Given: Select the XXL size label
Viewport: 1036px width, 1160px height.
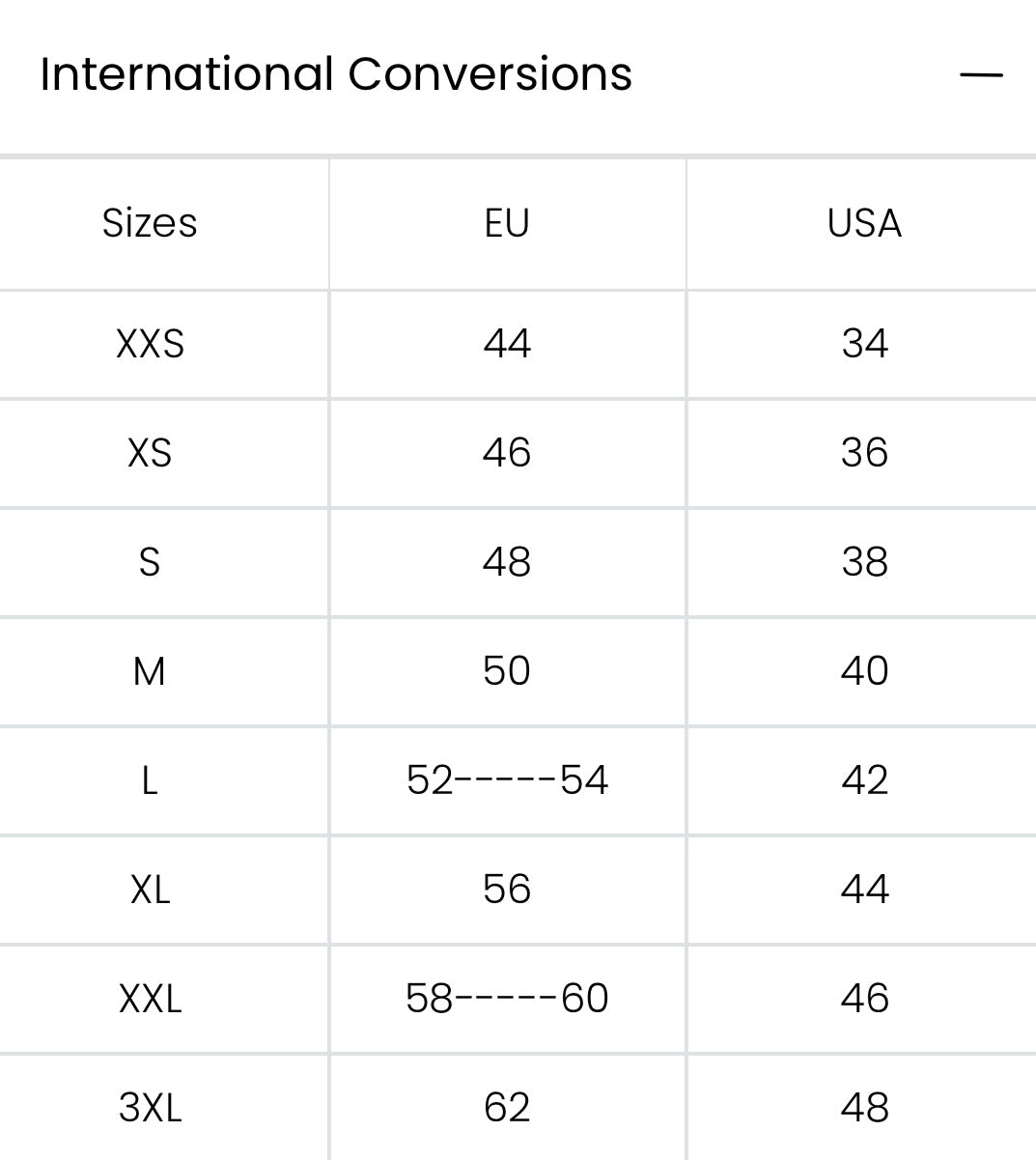Looking at the screenshot, I should click(150, 999).
